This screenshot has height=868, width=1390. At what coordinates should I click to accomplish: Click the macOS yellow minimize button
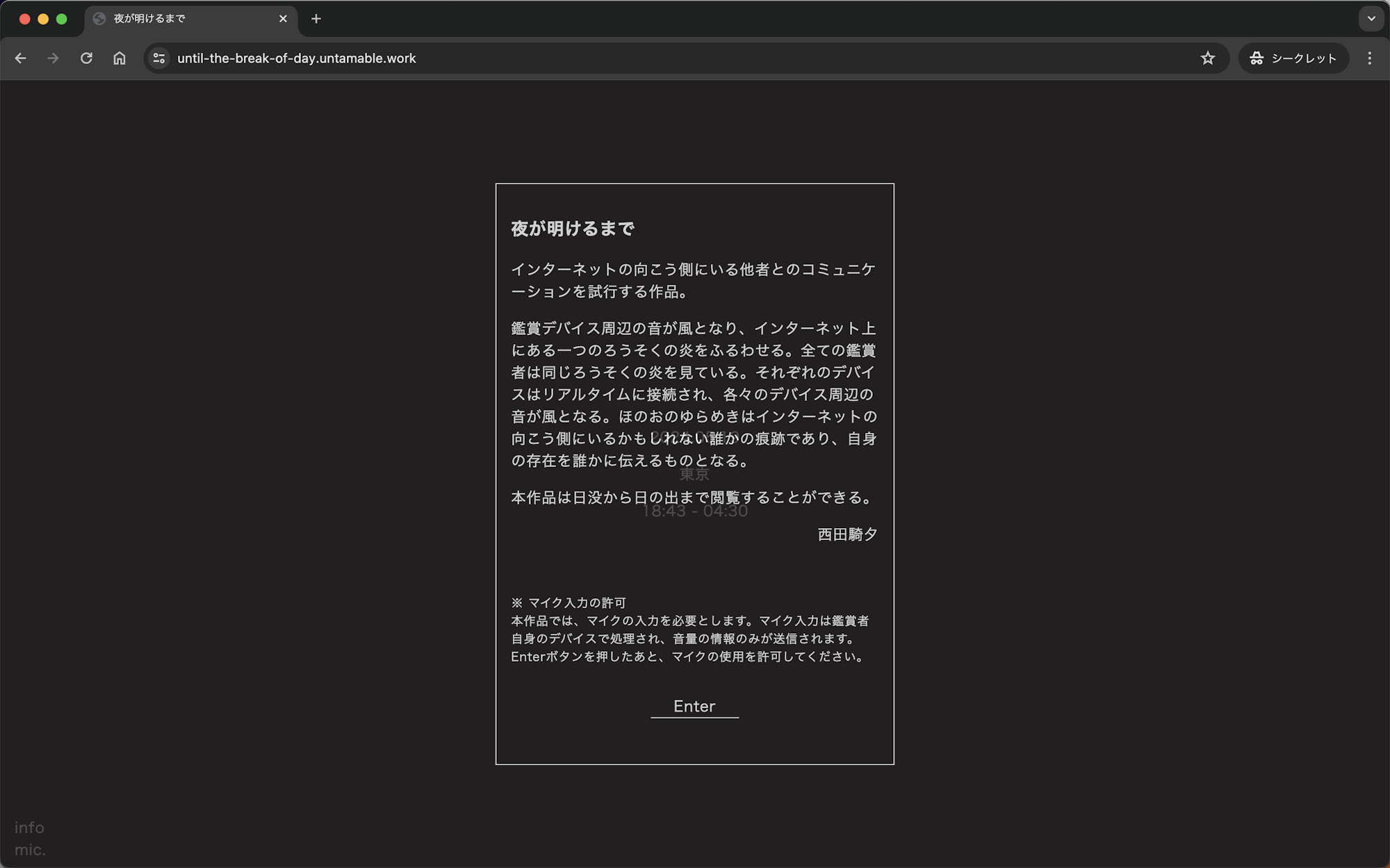[43, 19]
